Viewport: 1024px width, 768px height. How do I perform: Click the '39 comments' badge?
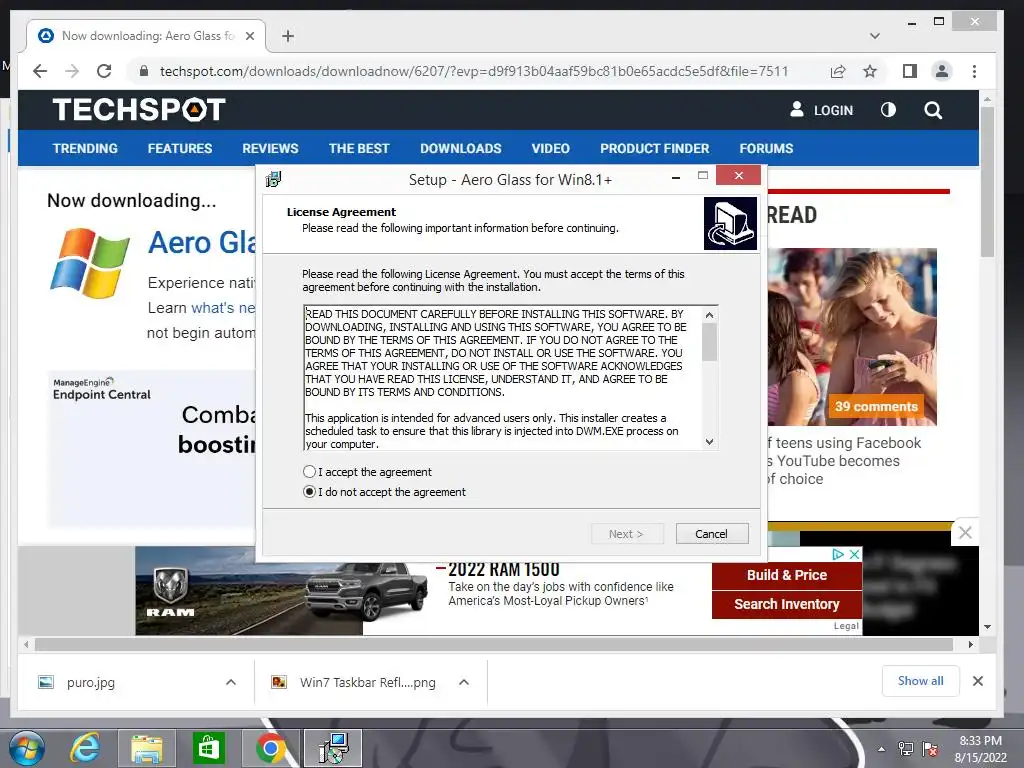[876, 406]
